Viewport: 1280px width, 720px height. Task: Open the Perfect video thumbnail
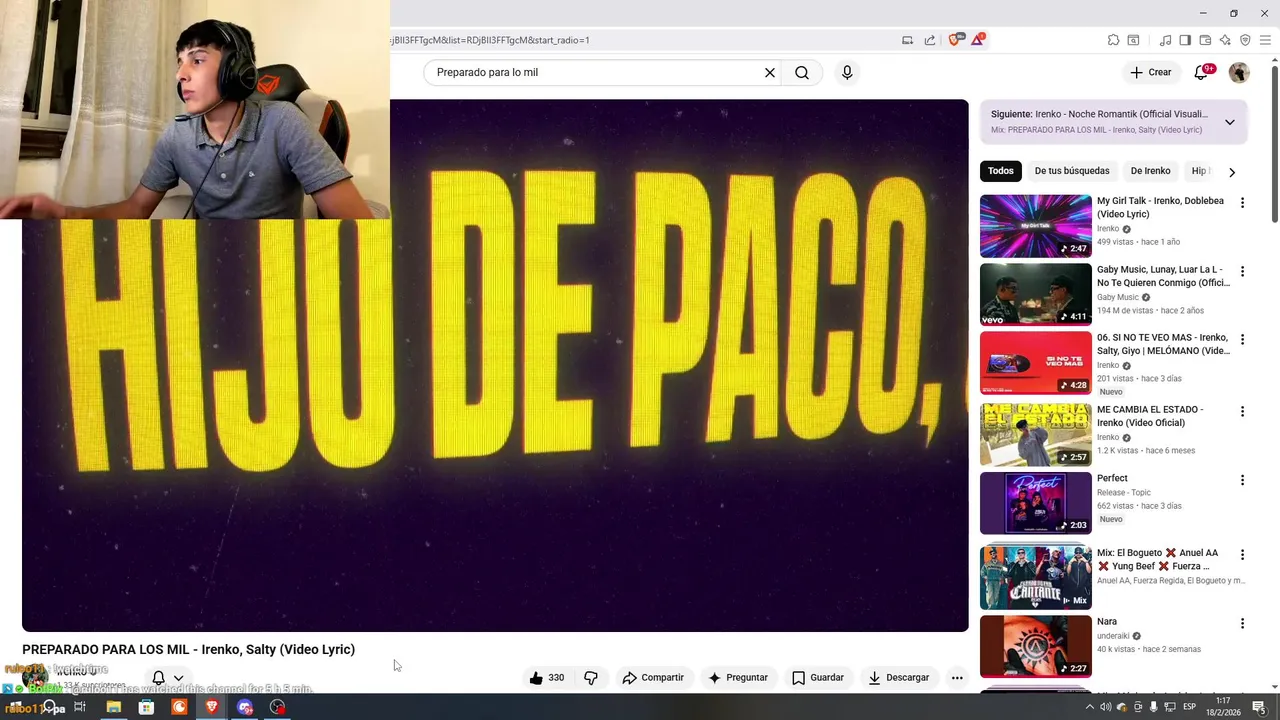1036,504
